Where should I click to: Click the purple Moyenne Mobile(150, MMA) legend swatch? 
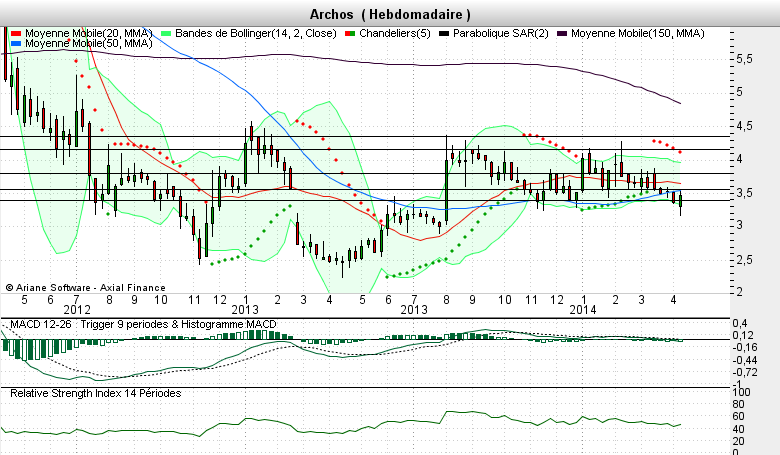click(562, 33)
